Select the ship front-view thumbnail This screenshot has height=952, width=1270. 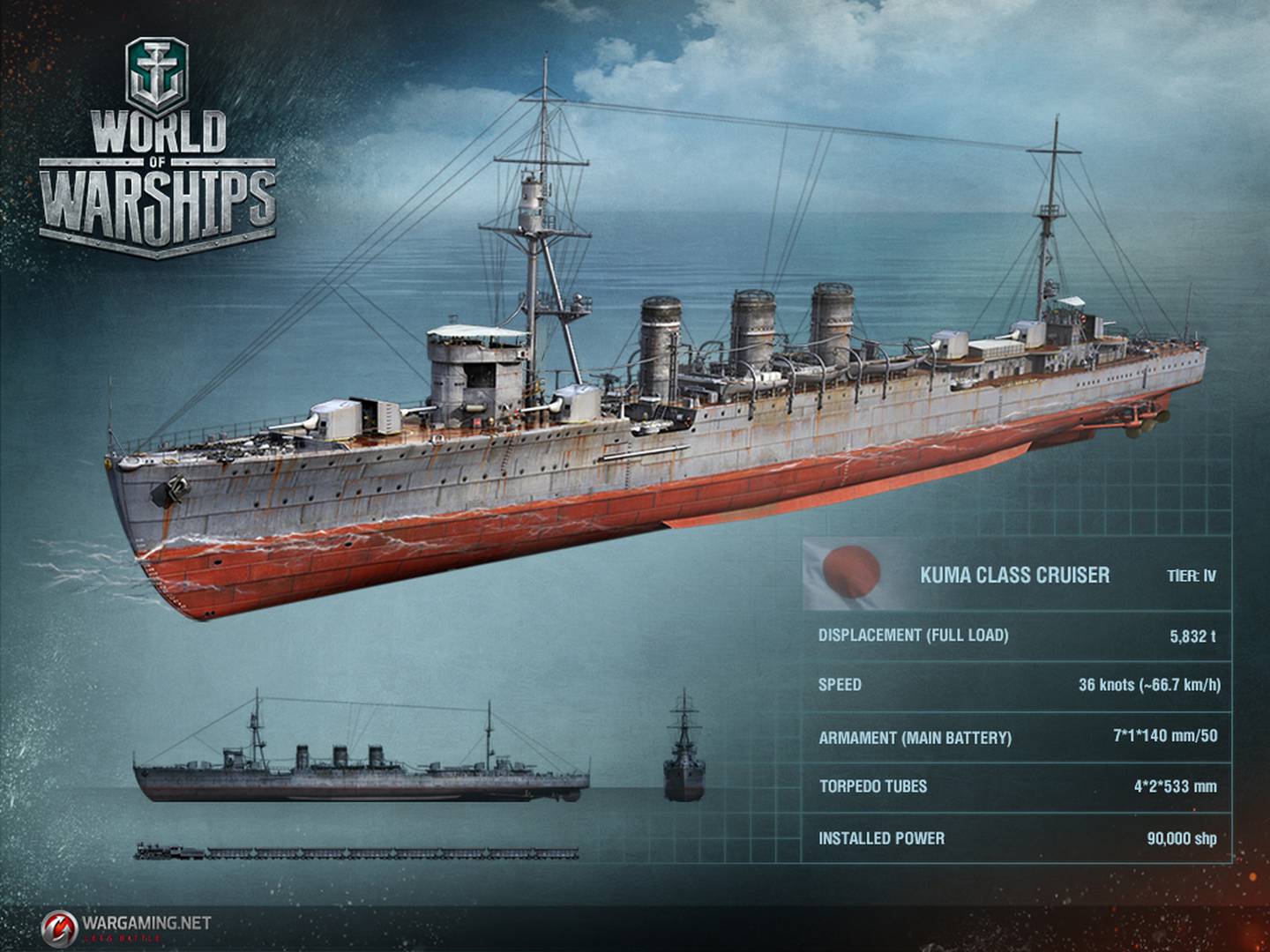click(683, 746)
